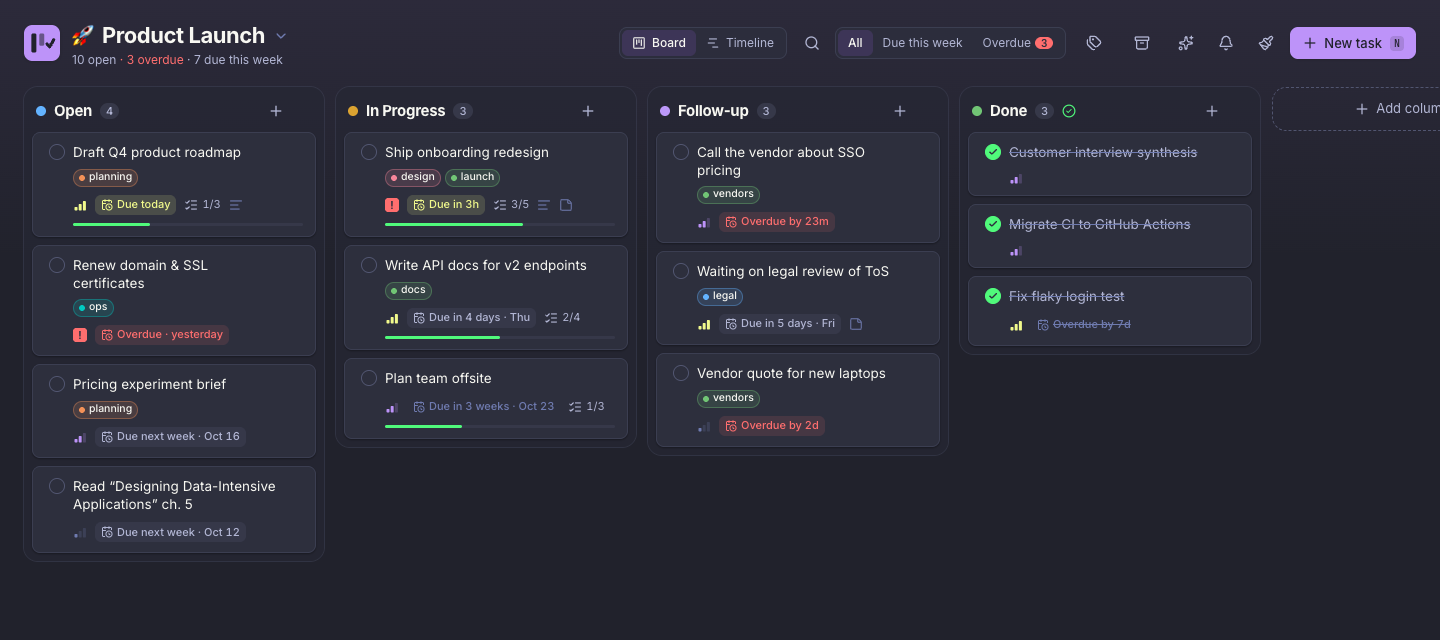Click the Due in 3h date chip
This screenshot has height=640, width=1440.
(x=446, y=205)
